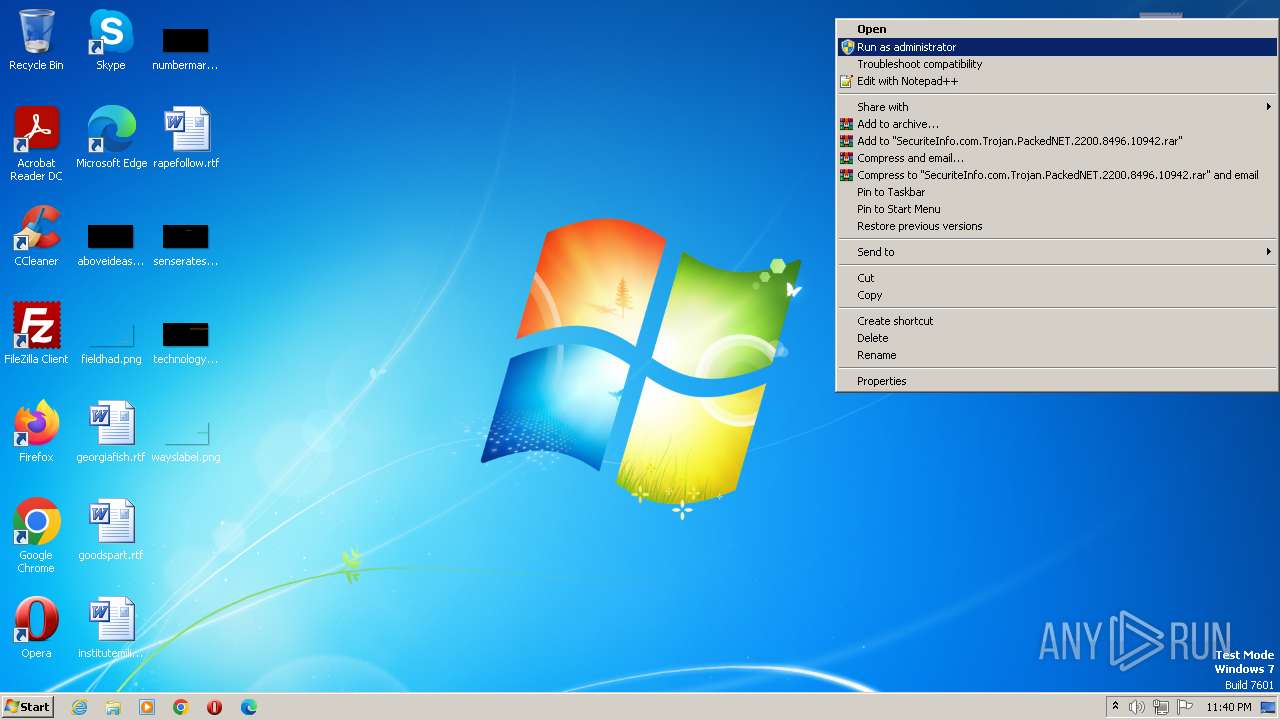The width and height of the screenshot is (1280, 720).
Task: Choose Compress and email...
Action: pyautogui.click(x=1056, y=158)
